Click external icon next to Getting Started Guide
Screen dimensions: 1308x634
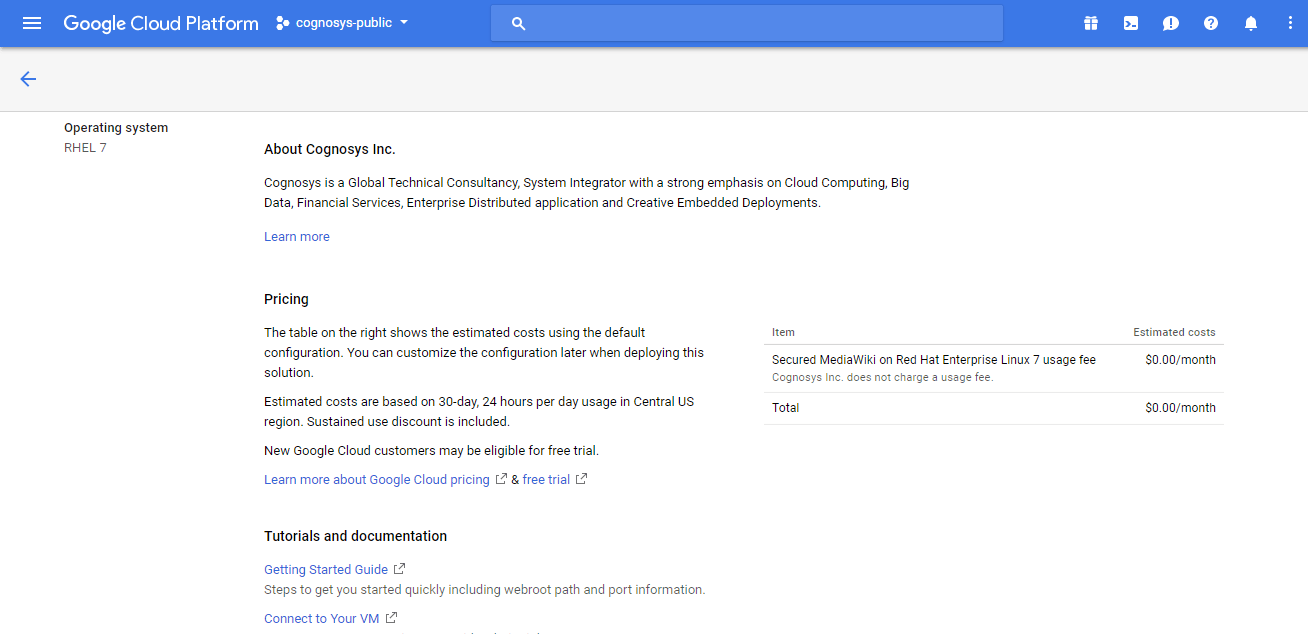click(x=399, y=569)
